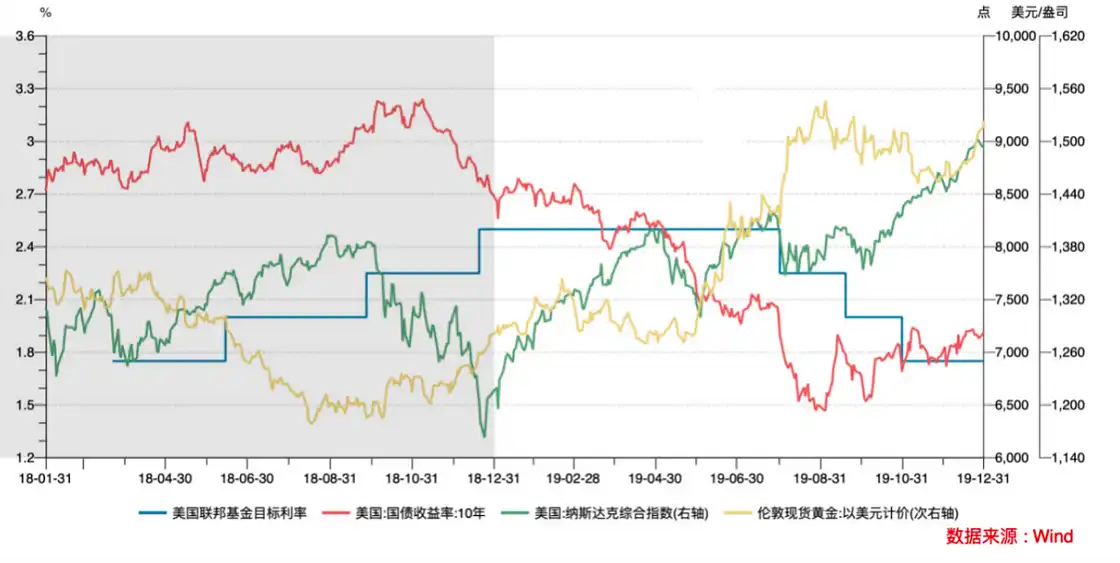Toggle the 美国:纳斯达克综合指数(右轴) legend label

coord(622,513)
